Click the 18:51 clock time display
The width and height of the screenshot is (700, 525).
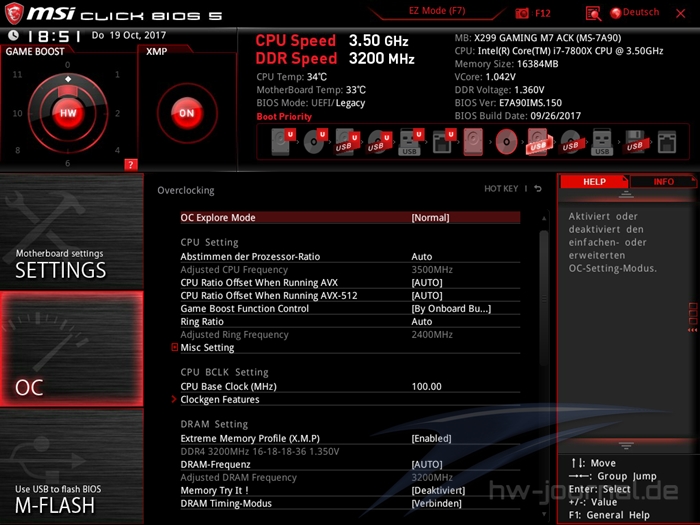[x=54, y=36]
